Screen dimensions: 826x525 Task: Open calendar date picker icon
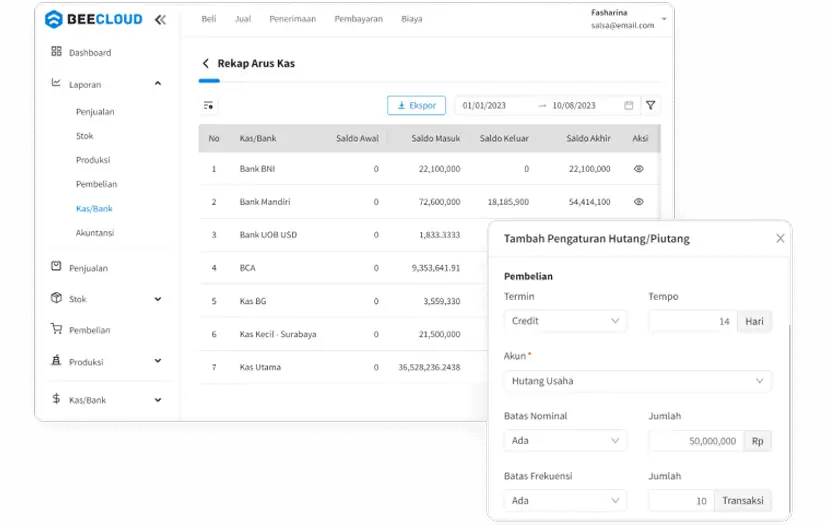click(628, 106)
